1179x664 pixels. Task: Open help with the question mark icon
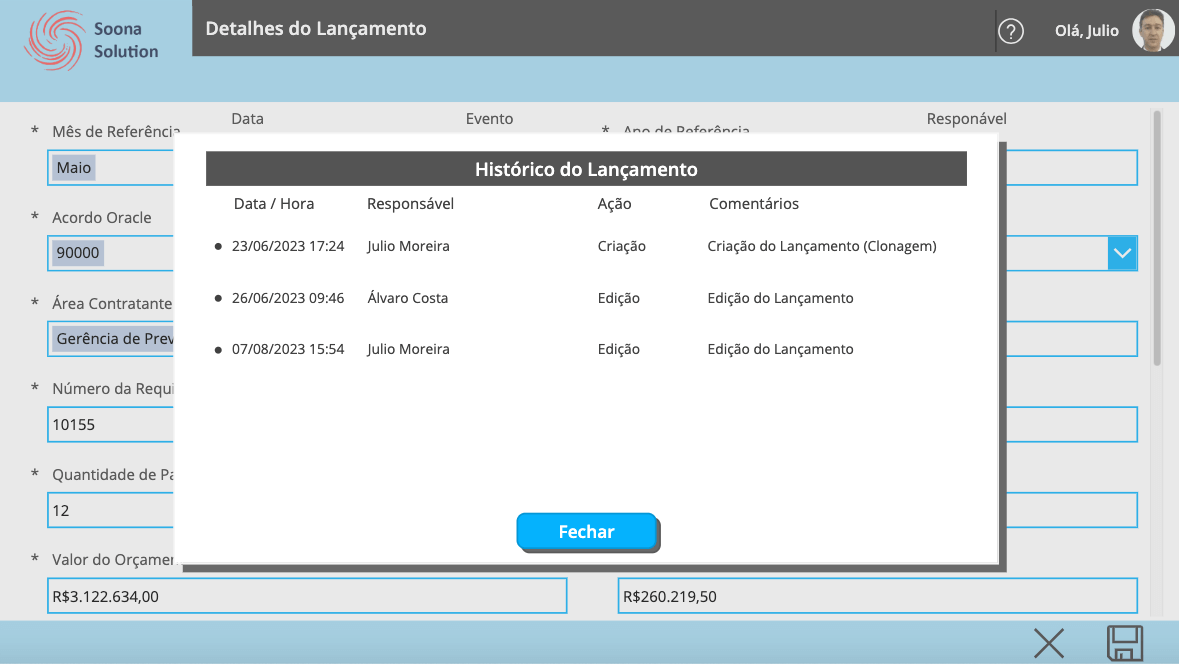click(x=1011, y=32)
